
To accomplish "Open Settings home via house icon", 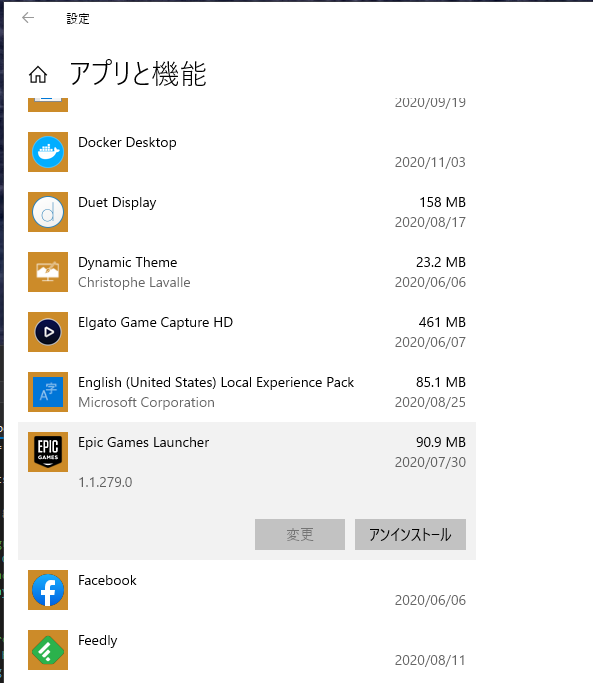I will pyautogui.click(x=38, y=74).
